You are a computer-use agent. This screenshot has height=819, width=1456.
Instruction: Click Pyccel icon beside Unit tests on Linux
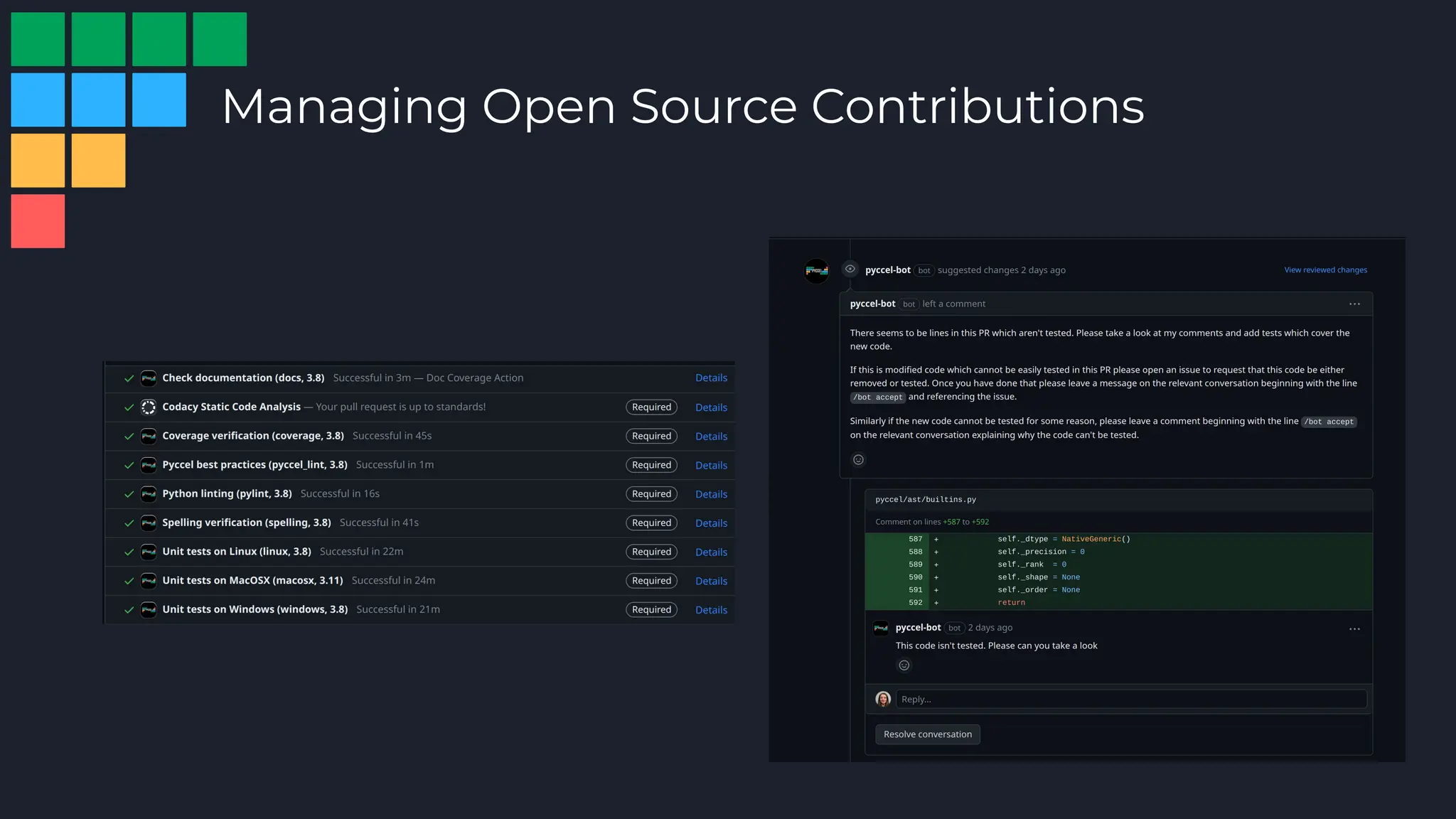tap(148, 552)
